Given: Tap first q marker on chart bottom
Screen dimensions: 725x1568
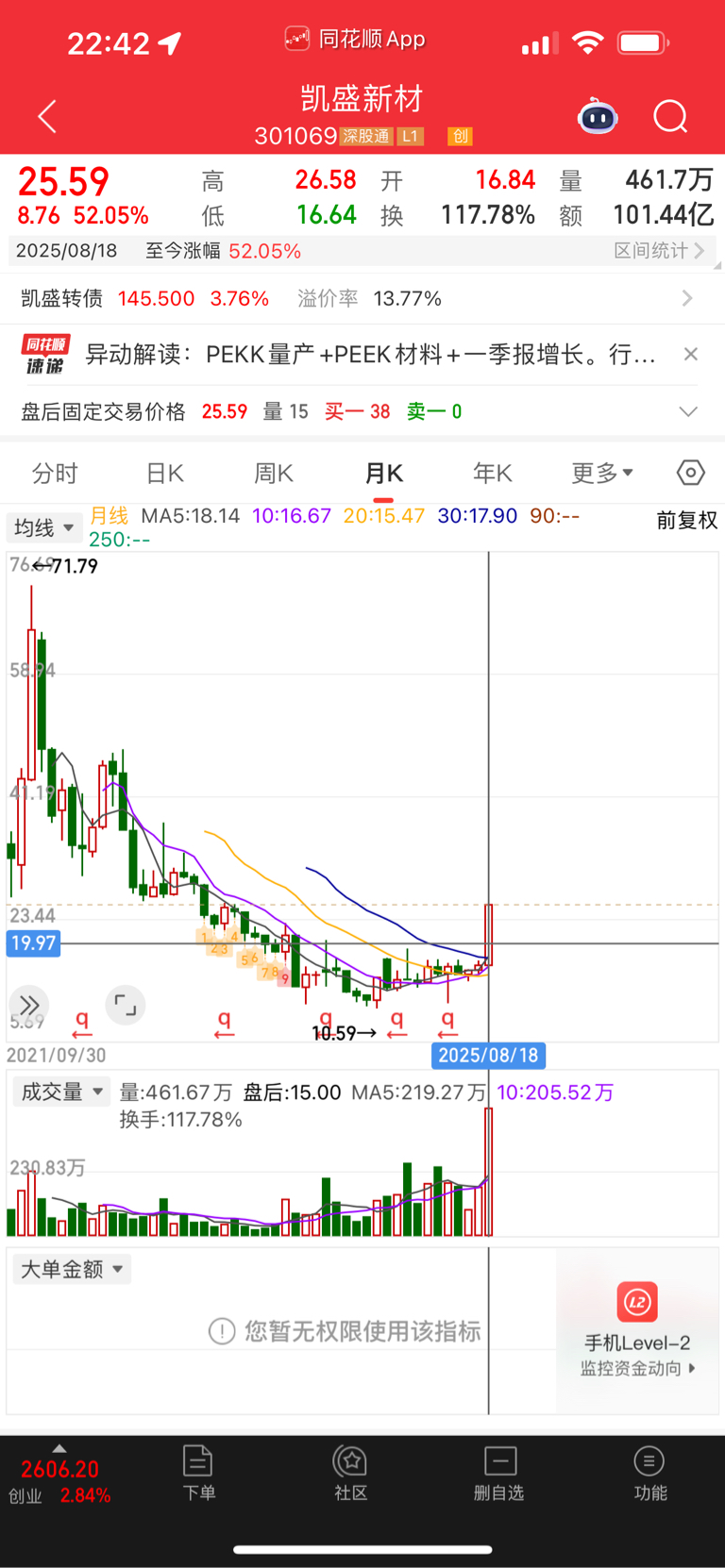Looking at the screenshot, I should coord(82,1023).
